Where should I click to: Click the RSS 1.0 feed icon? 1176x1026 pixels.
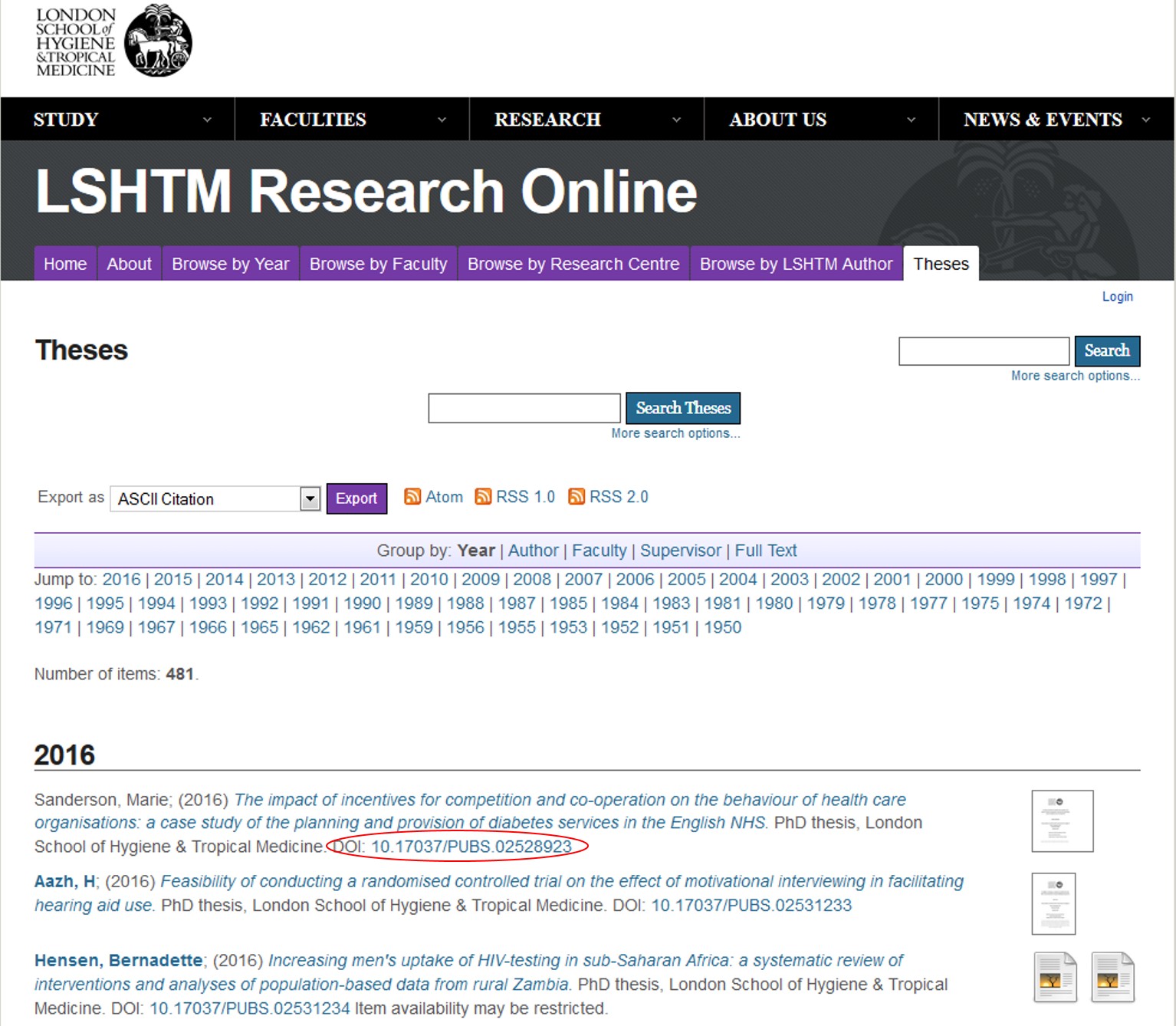point(483,497)
